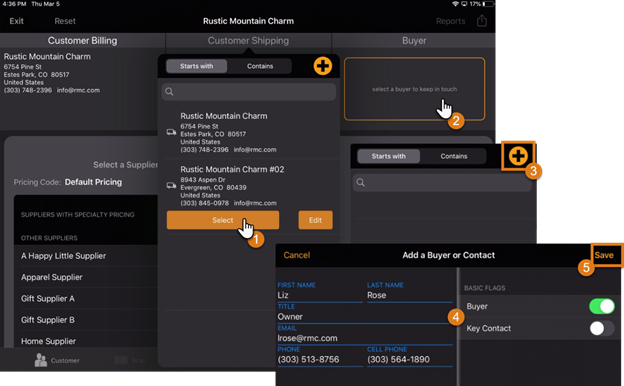Viewport: 624px width, 386px height.
Task: Turn on the Key Contact switch
Action: coord(601,328)
